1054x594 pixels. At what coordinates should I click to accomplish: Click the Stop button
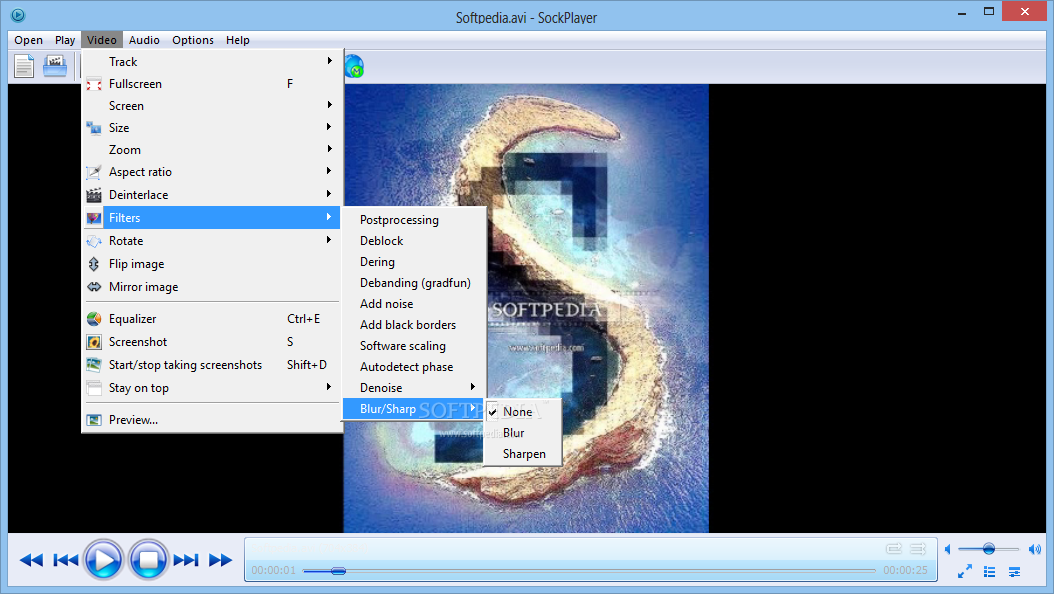point(148,559)
